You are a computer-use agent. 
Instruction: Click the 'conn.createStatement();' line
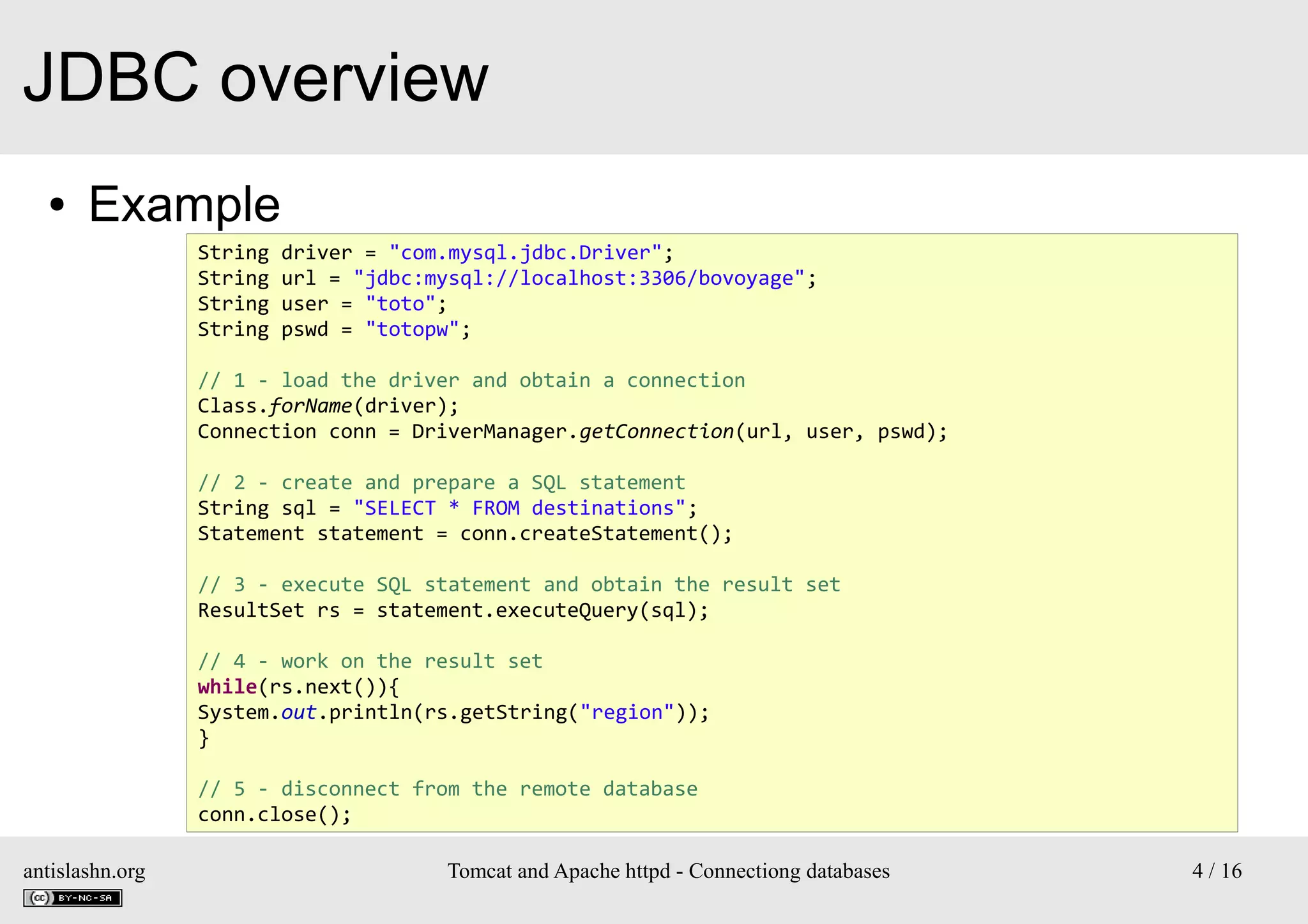465,534
